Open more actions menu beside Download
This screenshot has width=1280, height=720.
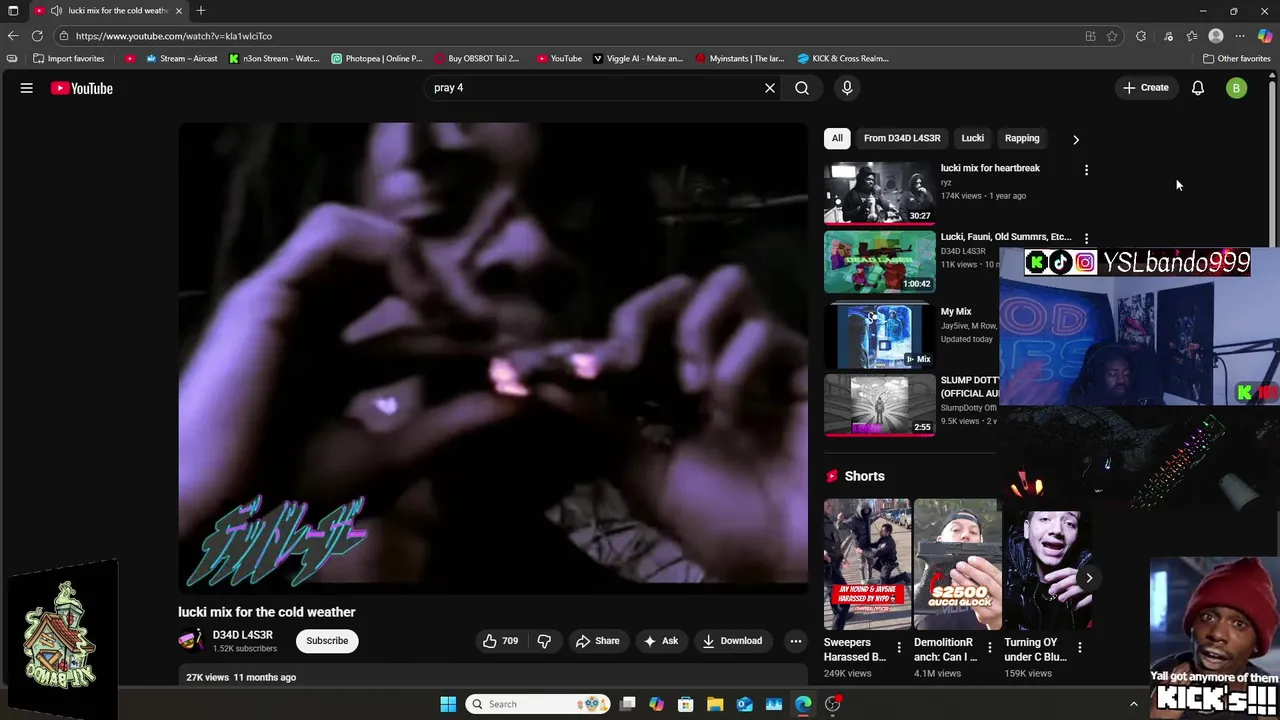796,641
